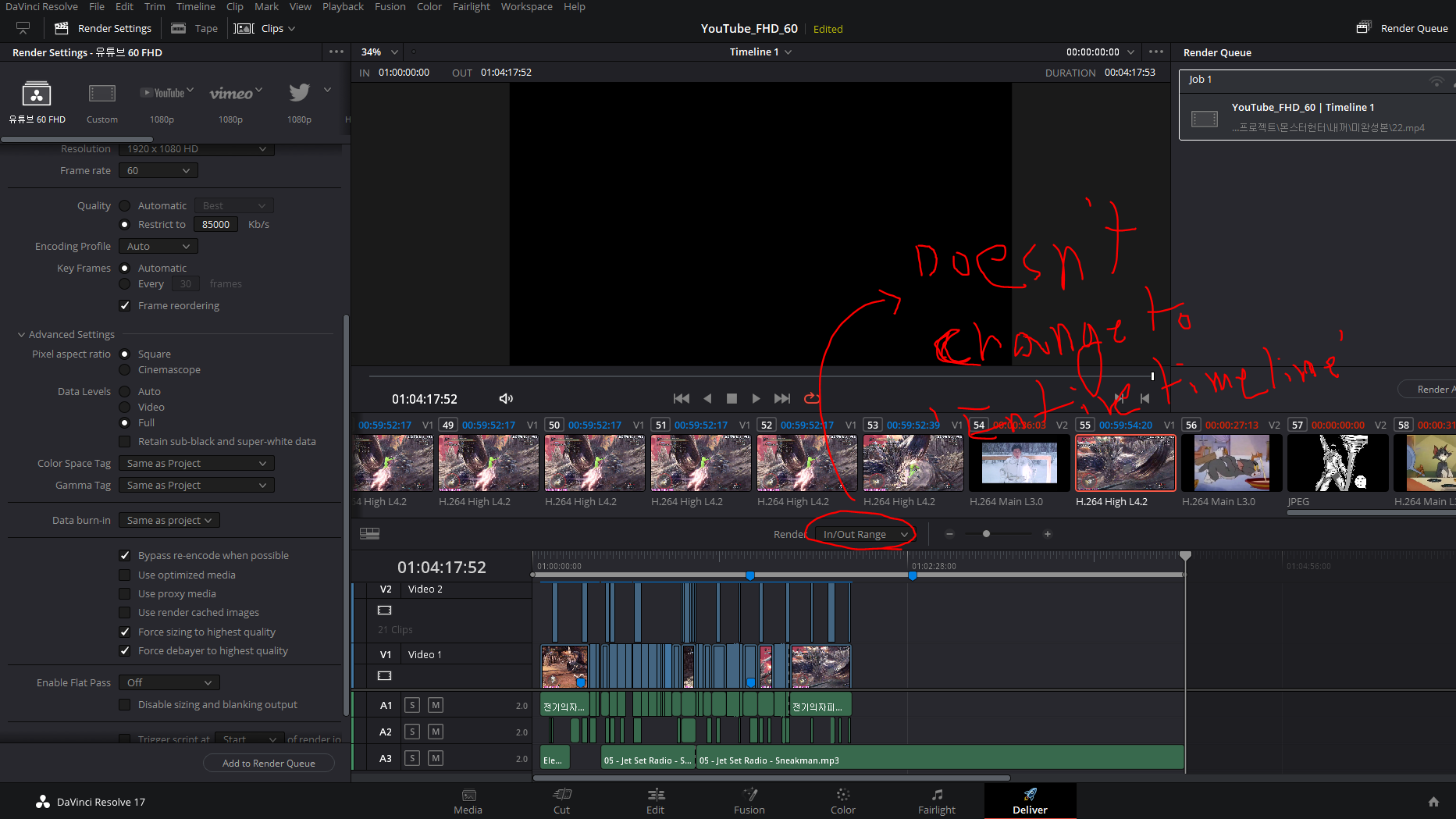Toggle Bypass re-encode when possible
The image size is (1456, 819).
[124, 555]
